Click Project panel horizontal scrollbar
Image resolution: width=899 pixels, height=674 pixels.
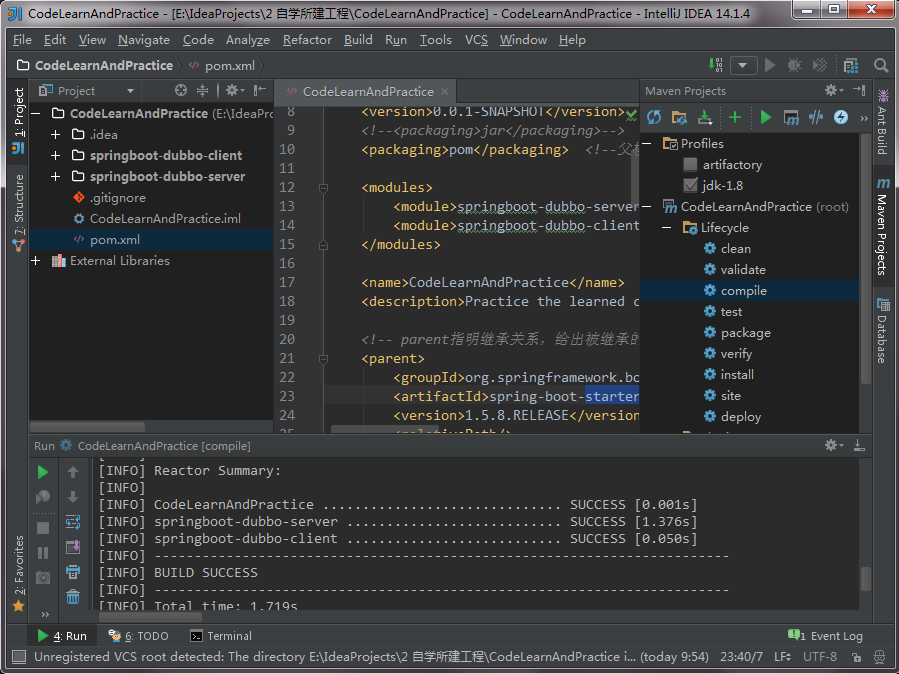click(x=88, y=426)
